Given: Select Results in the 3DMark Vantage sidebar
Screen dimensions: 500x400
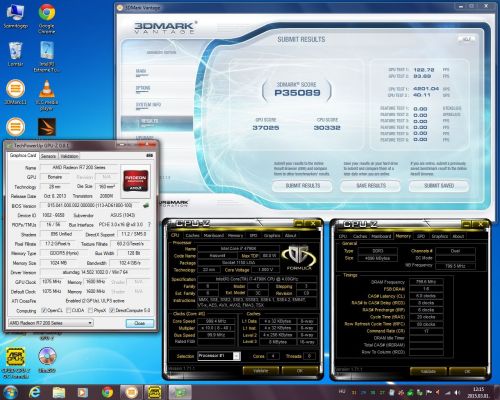Looking at the screenshot, I should point(157,123).
